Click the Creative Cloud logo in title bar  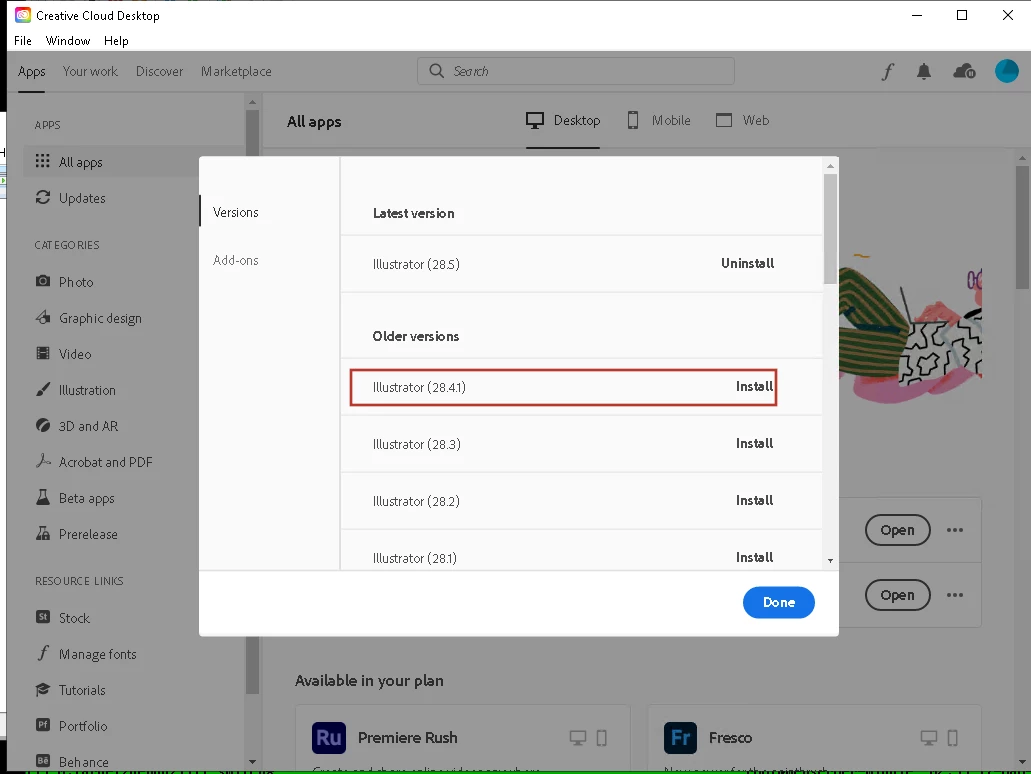[x=23, y=14]
